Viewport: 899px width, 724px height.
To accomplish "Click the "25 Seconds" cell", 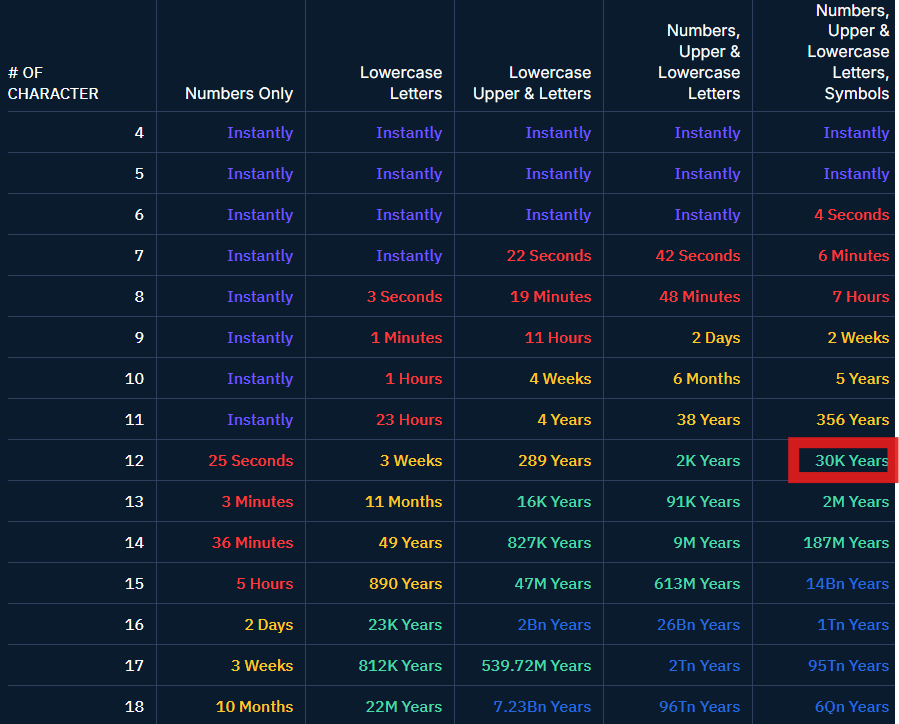I will [250, 461].
